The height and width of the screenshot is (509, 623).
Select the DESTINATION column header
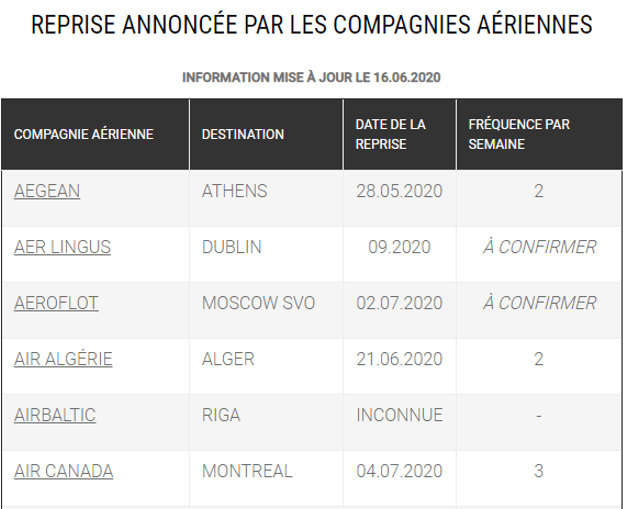click(x=266, y=134)
